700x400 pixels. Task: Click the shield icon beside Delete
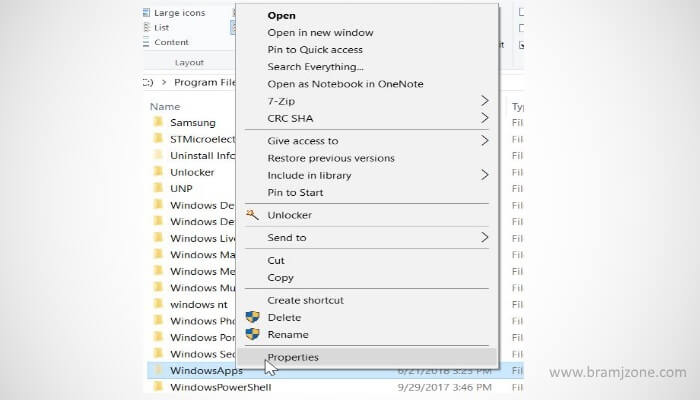coord(253,317)
